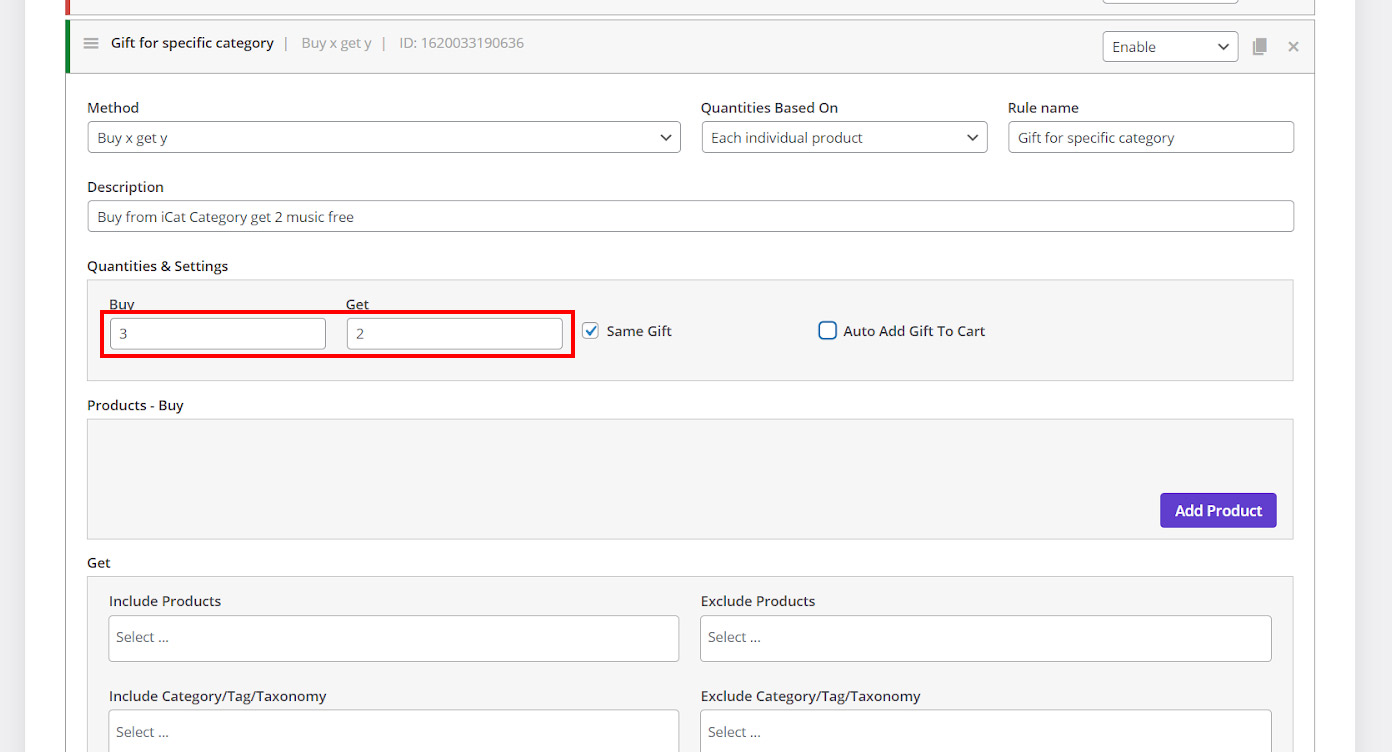Delete the rule with the X icon
1392x752 pixels.
(1293, 47)
